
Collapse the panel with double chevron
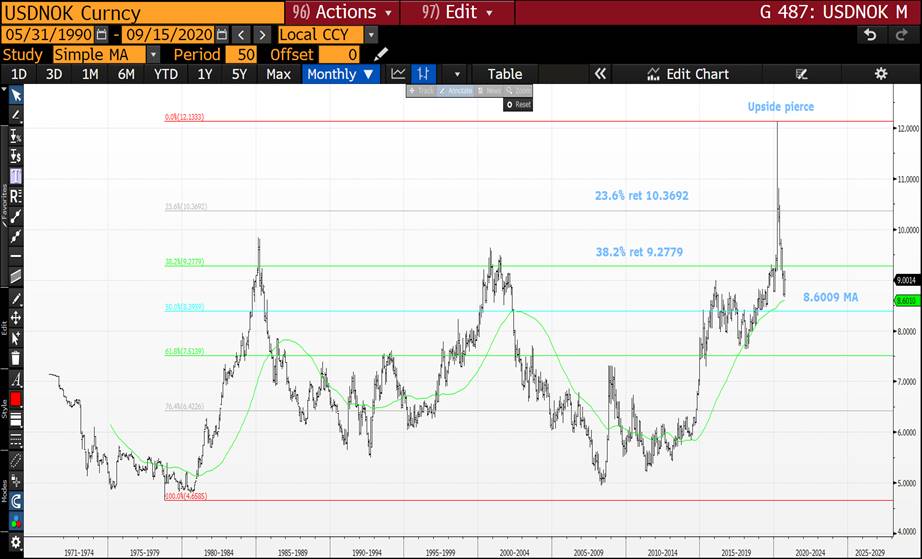[600, 74]
